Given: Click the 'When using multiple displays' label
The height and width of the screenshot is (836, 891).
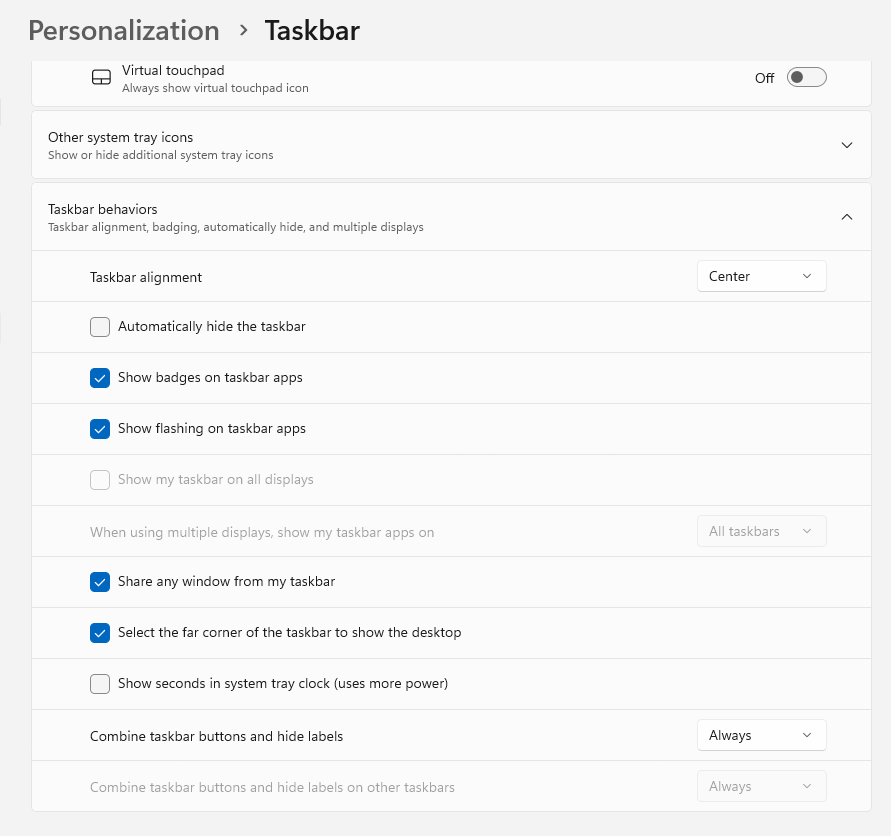Looking at the screenshot, I should point(262,533).
